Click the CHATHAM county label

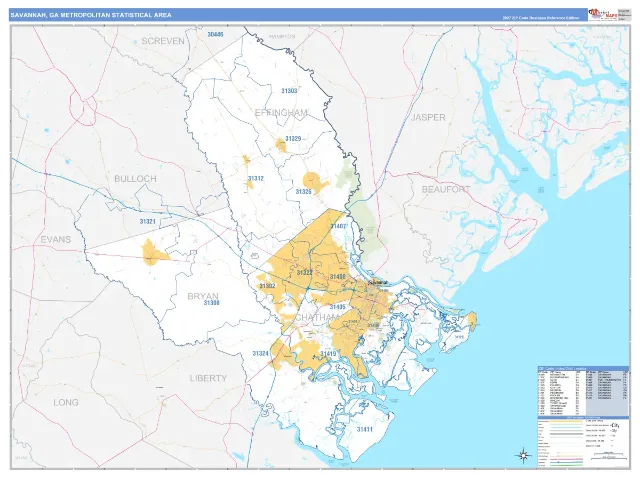pyautogui.click(x=317, y=318)
